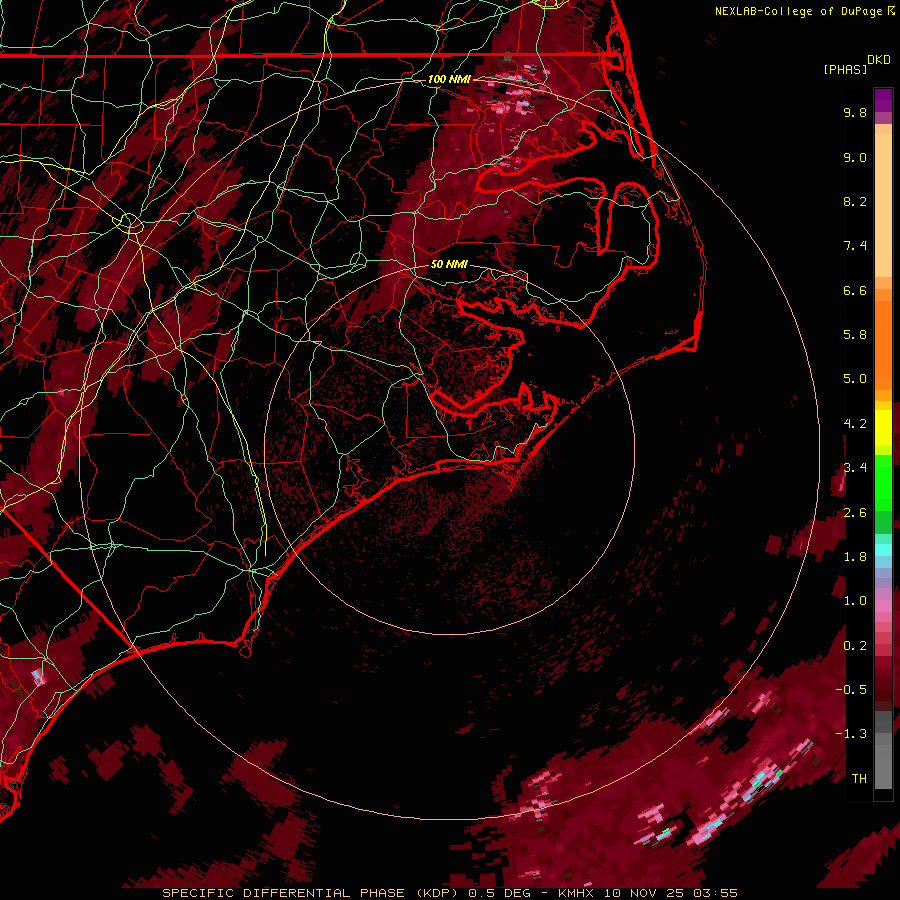Click the 6.6 value on color scale
Screen dimensions: 900x900
[x=855, y=290]
